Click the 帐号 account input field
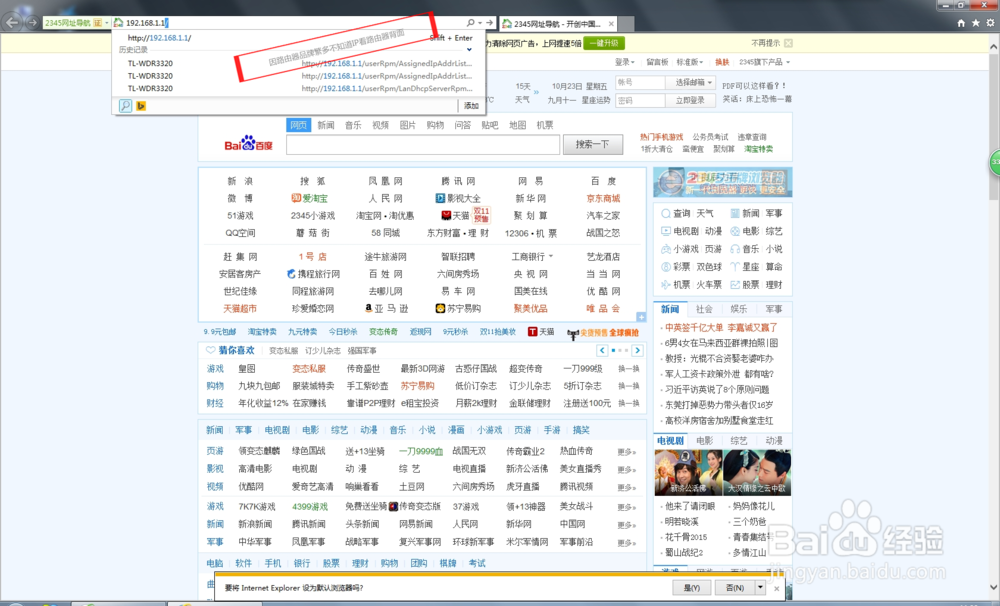 pos(640,82)
